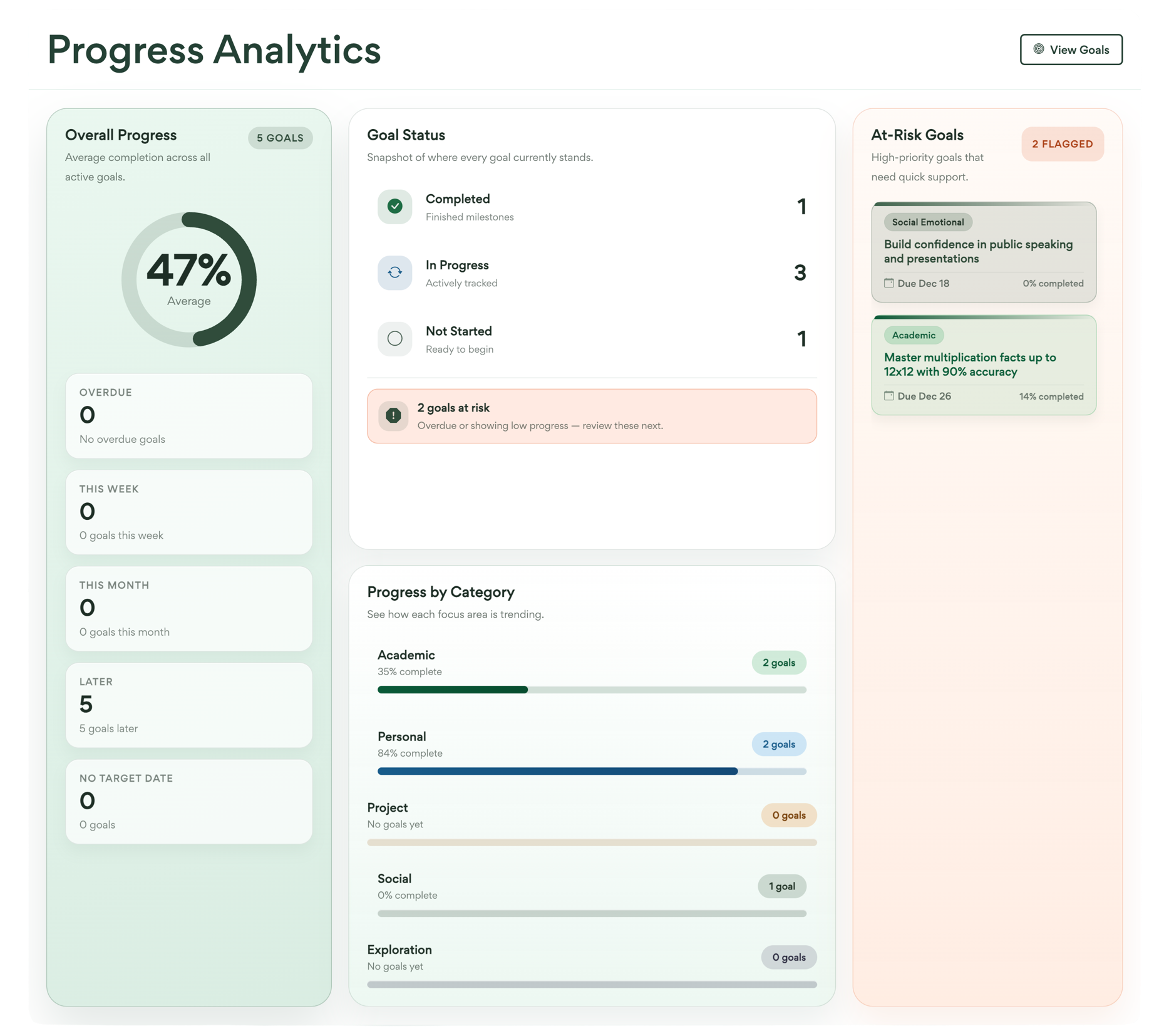Click the View Goals button
Screen dimensions: 1169x1036
(1071, 49)
